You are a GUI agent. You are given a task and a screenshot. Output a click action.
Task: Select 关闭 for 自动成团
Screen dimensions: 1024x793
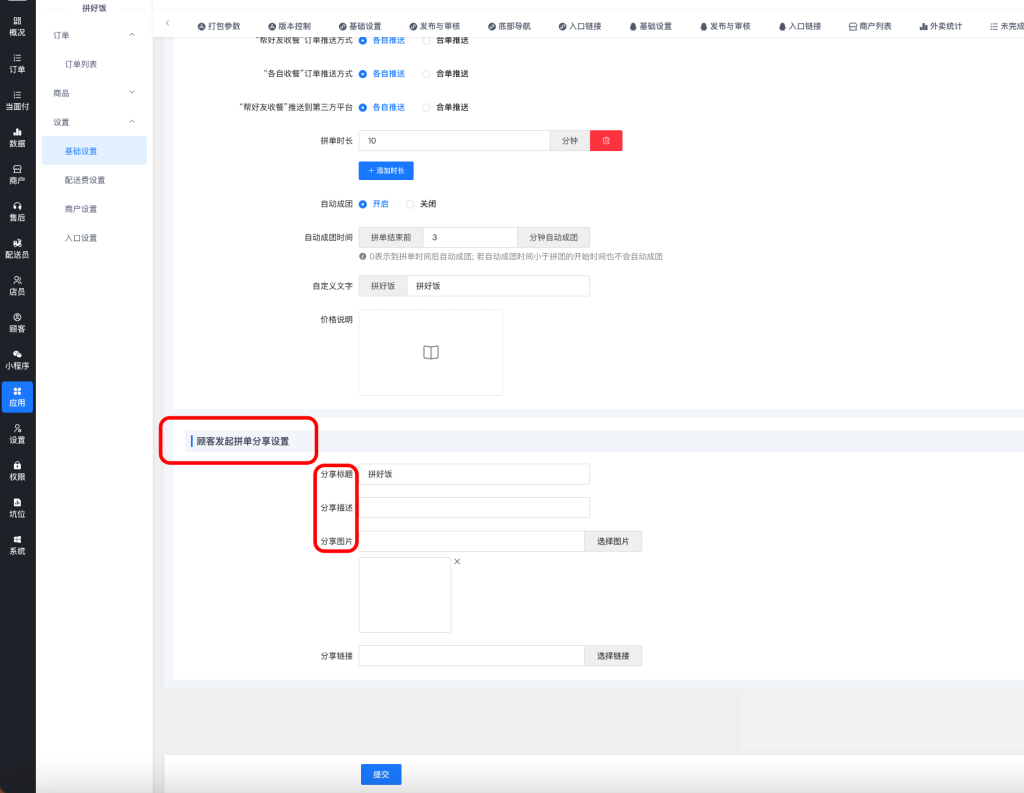click(410, 204)
